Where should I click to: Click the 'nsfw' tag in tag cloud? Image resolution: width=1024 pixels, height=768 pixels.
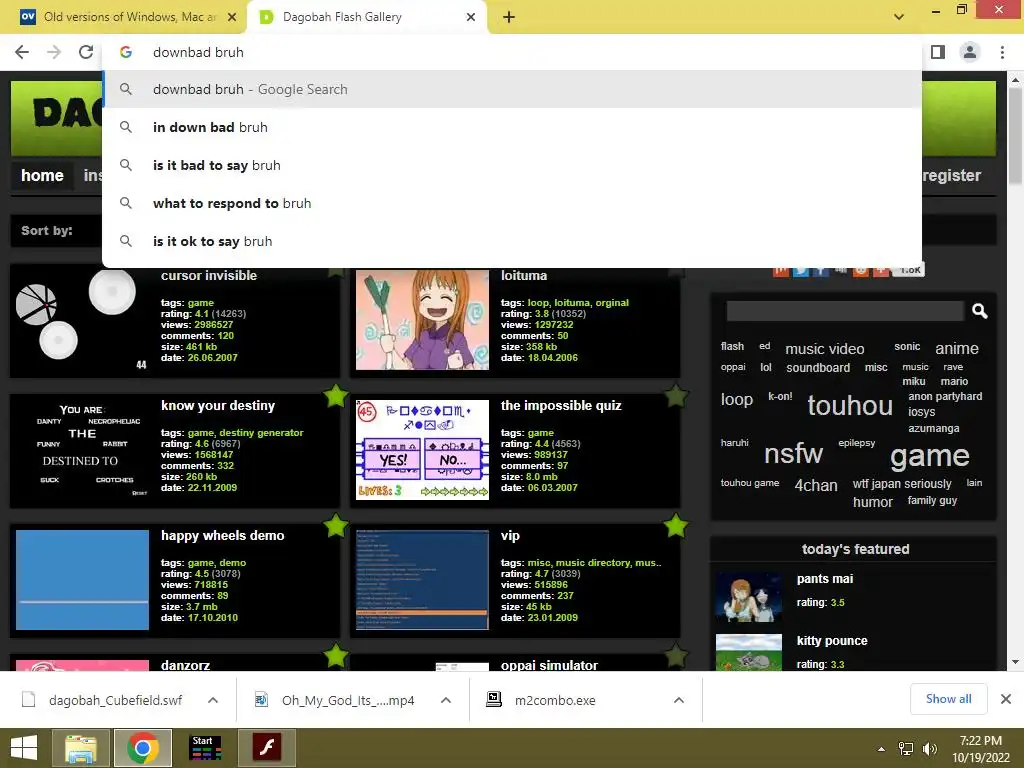click(x=793, y=453)
